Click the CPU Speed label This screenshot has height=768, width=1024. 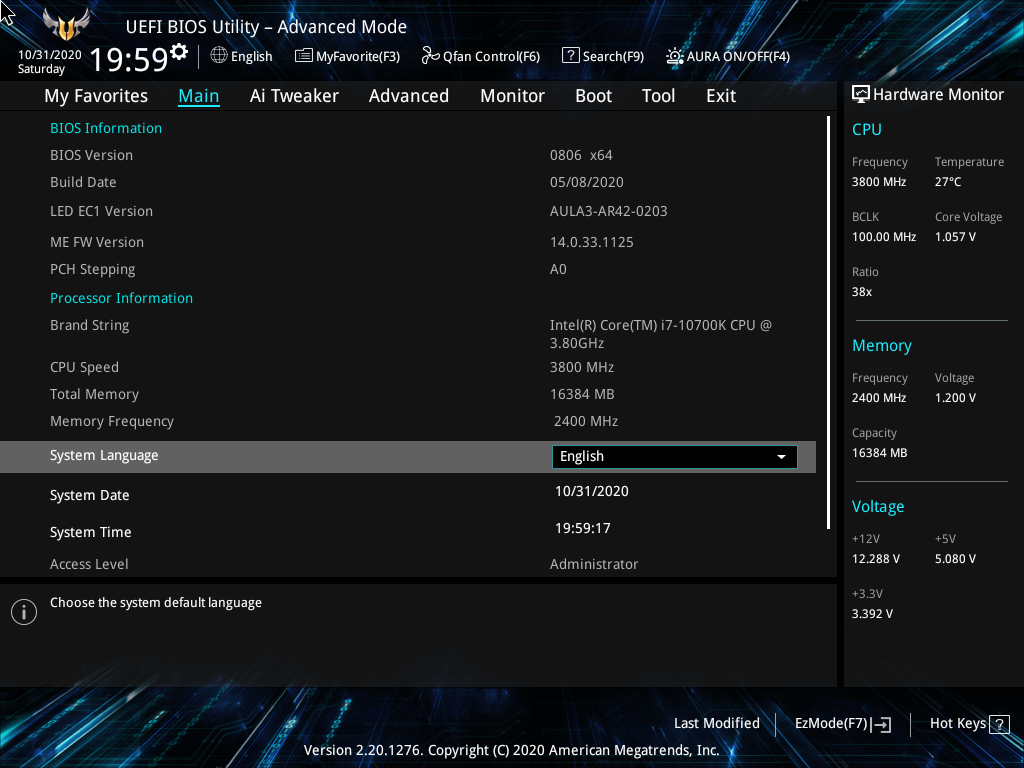coord(84,368)
